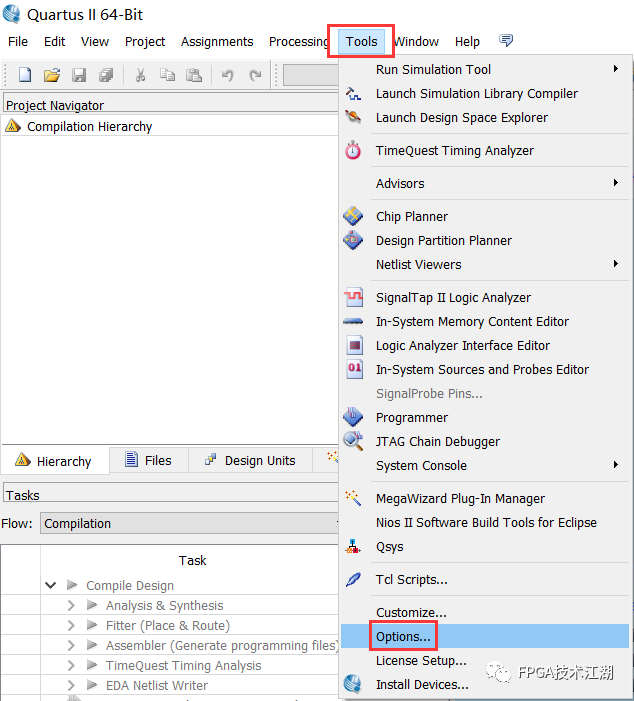Image resolution: width=634 pixels, height=701 pixels.
Task: Click the Open folder toolbar icon
Action: pos(52,75)
